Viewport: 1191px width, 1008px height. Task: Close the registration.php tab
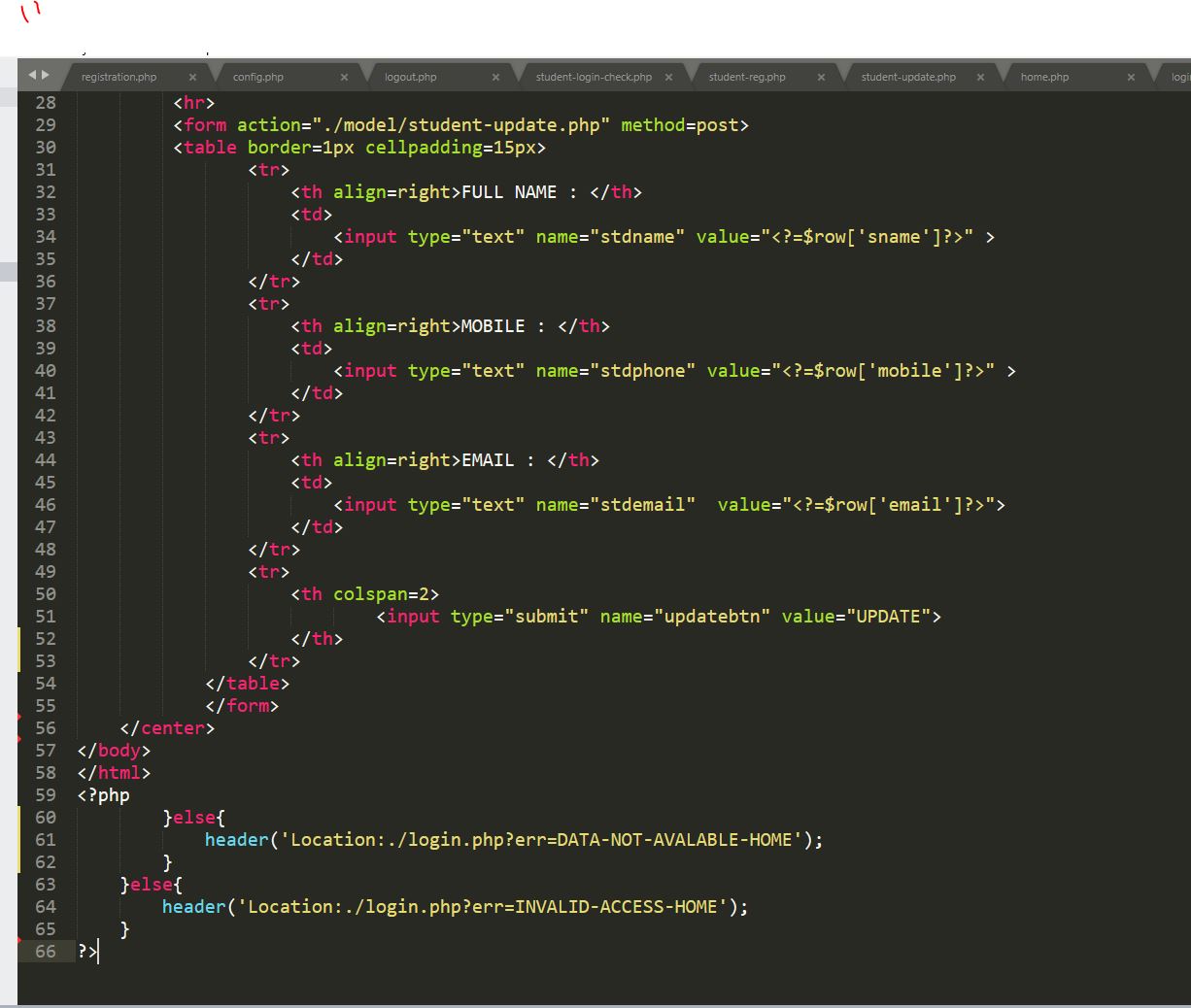[x=192, y=77]
